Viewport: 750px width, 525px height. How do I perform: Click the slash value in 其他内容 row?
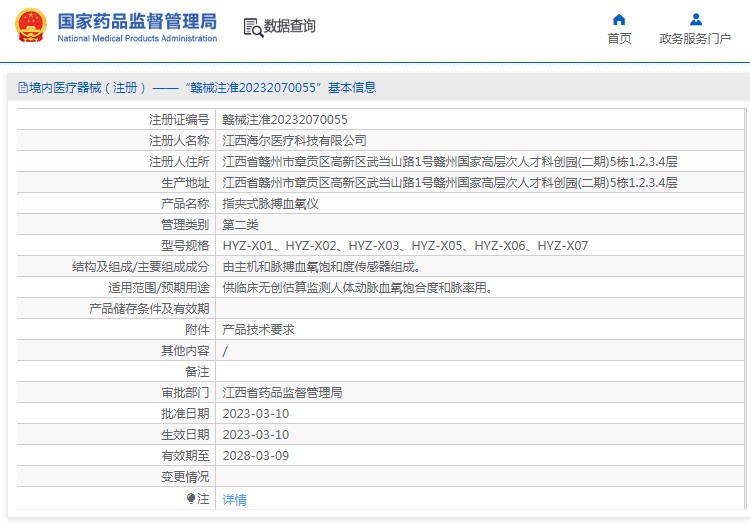225,351
